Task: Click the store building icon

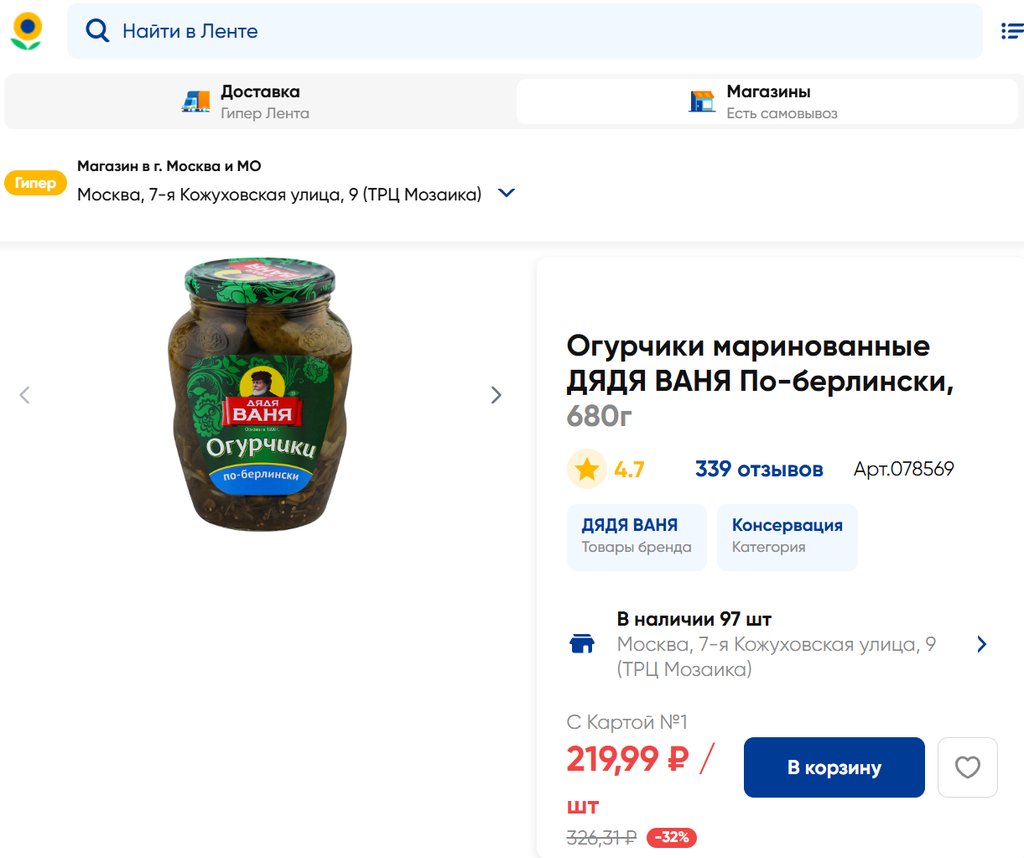Action: pos(703,101)
